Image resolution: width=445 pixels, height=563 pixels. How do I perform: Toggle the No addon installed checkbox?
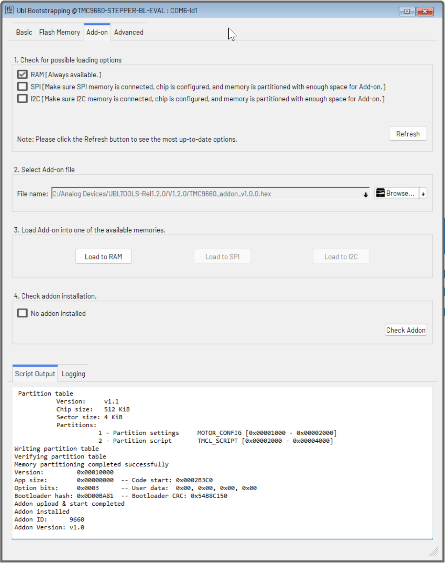point(22,313)
